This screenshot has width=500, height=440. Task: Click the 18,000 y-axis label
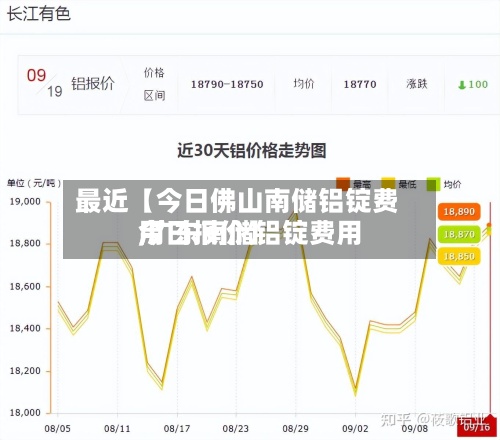coord(25,413)
